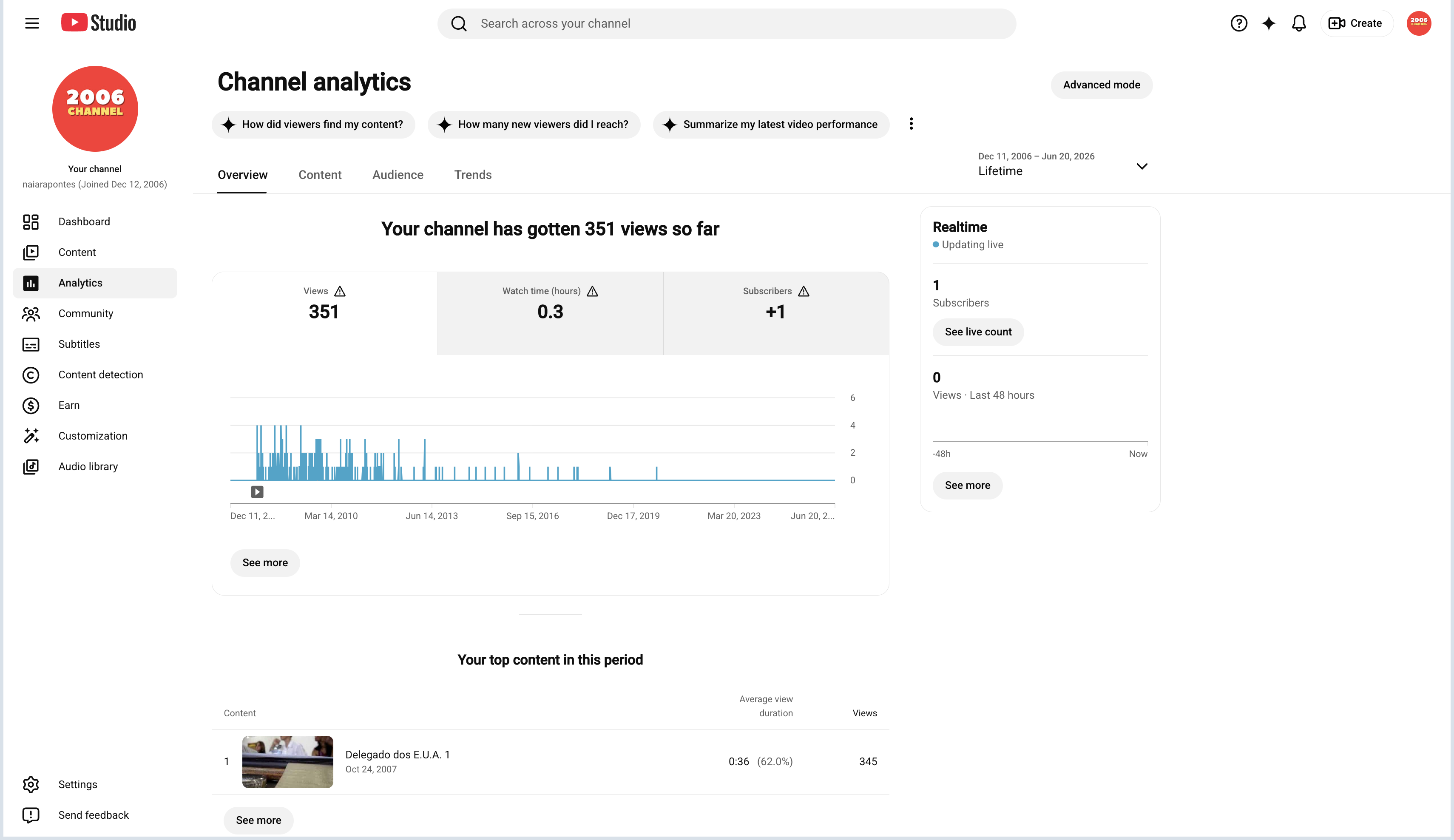This screenshot has width=1454, height=840.
Task: Switch to the Trends tab
Action: click(x=473, y=175)
